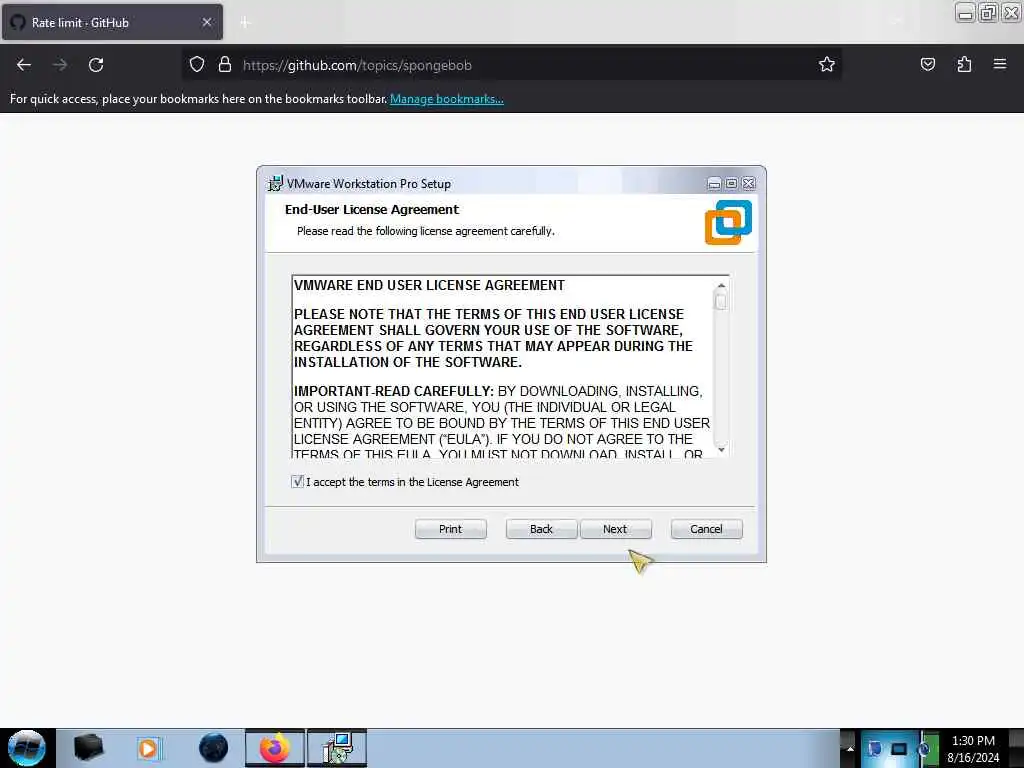Bookmark this page with the star icon
Viewport: 1024px width, 768px height.
(827, 64)
